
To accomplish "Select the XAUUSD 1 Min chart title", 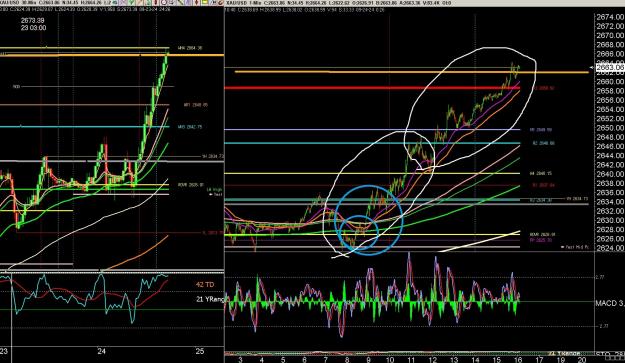I will tap(244, 3).
